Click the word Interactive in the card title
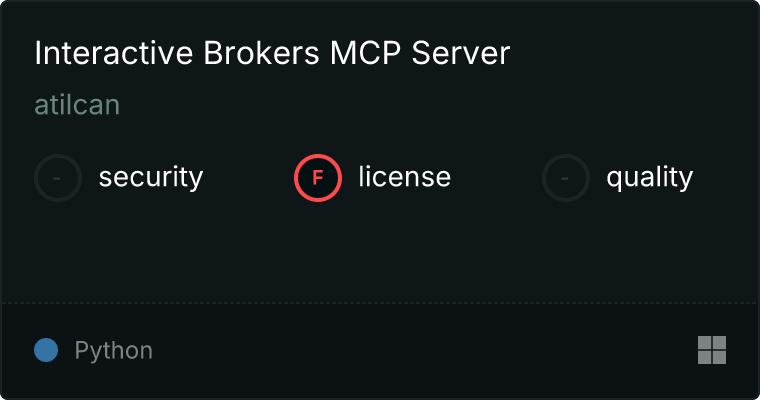Viewport: 760px width, 400px height. [x=114, y=53]
